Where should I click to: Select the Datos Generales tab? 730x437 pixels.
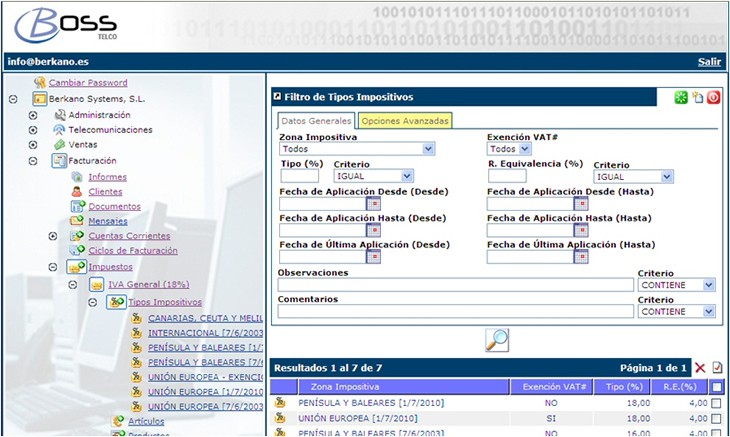click(x=316, y=121)
